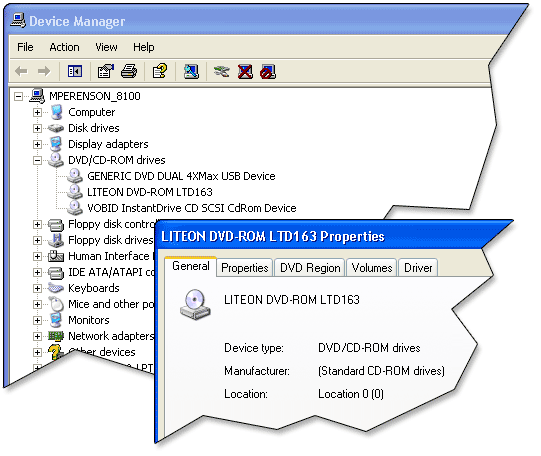Expand the Network adapters node
This screenshot has height=456, width=541.
(x=37, y=336)
